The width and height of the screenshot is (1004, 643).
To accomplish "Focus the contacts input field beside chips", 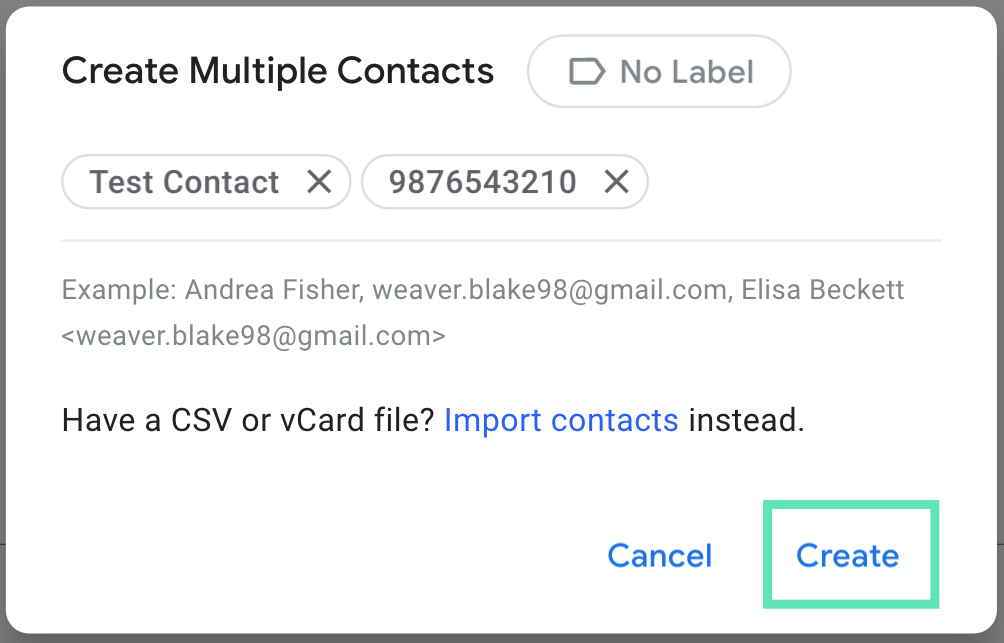I will (x=790, y=182).
